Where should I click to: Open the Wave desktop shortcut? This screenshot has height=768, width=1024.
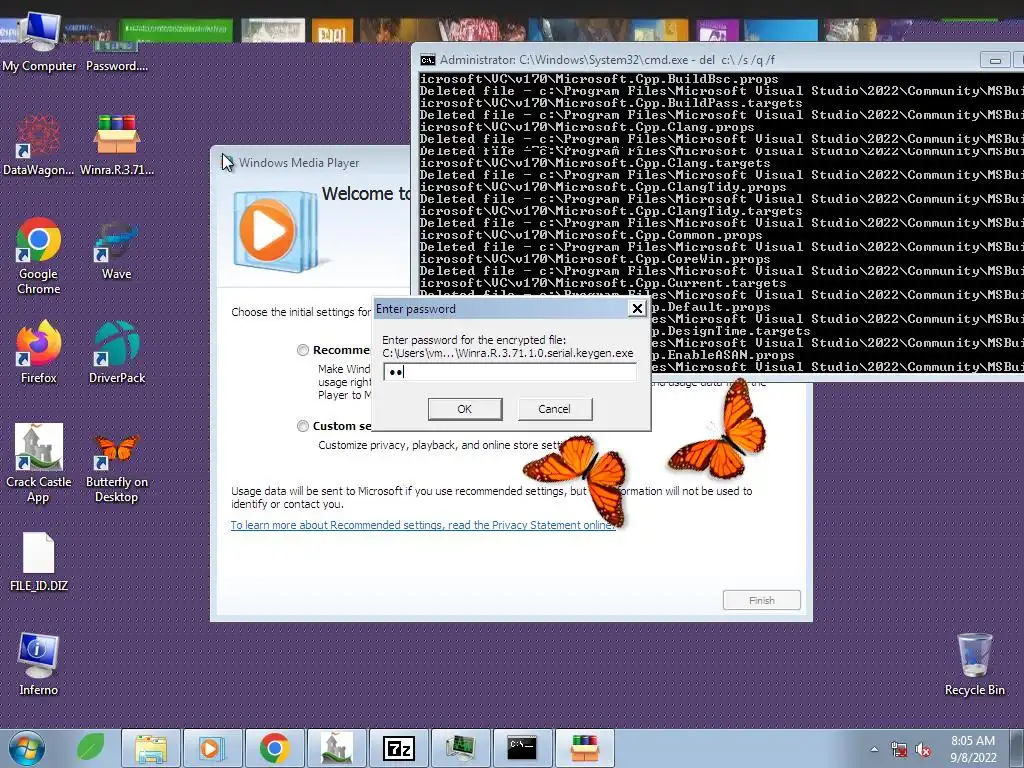tap(116, 251)
